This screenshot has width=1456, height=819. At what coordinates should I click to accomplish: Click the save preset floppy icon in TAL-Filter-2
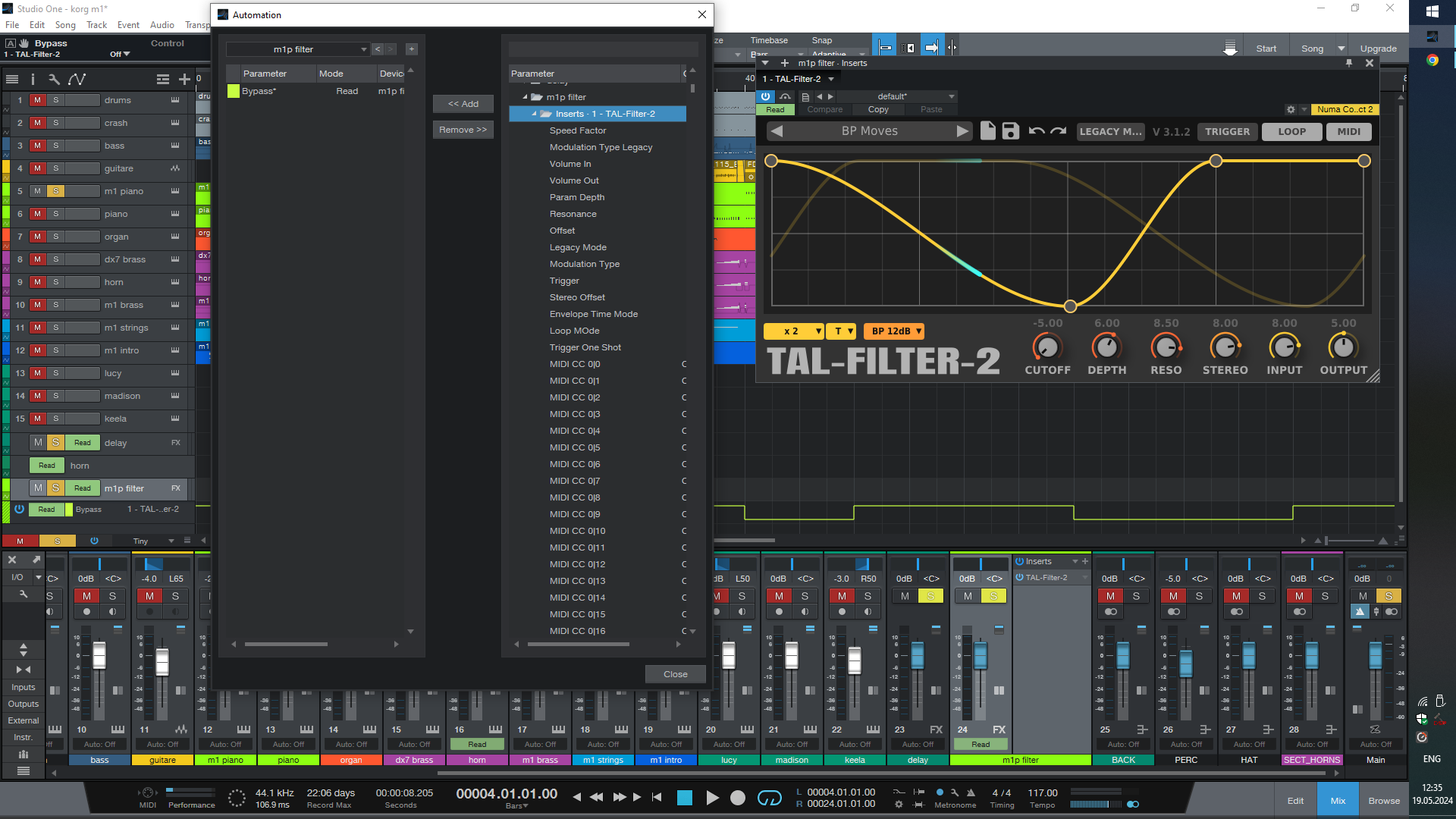click(x=1010, y=131)
